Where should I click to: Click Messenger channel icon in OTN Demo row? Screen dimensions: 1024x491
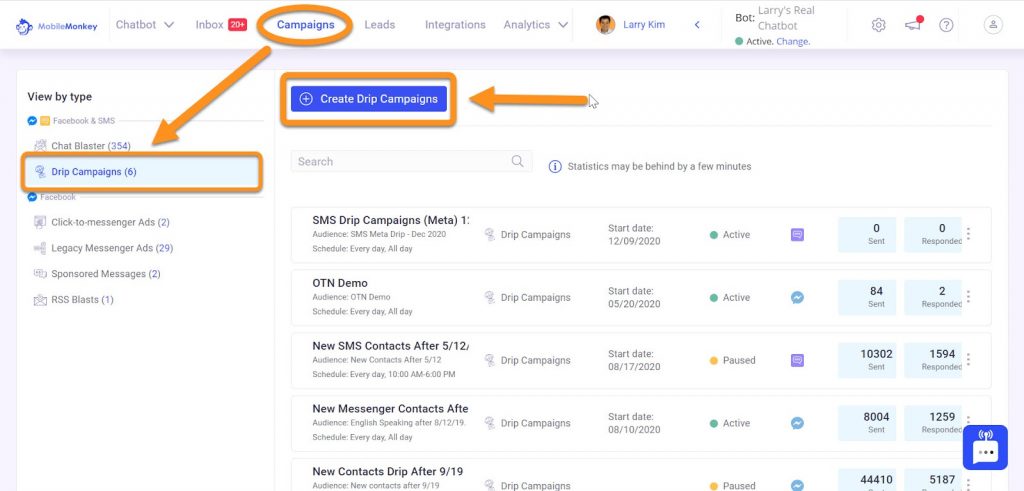[x=797, y=297]
